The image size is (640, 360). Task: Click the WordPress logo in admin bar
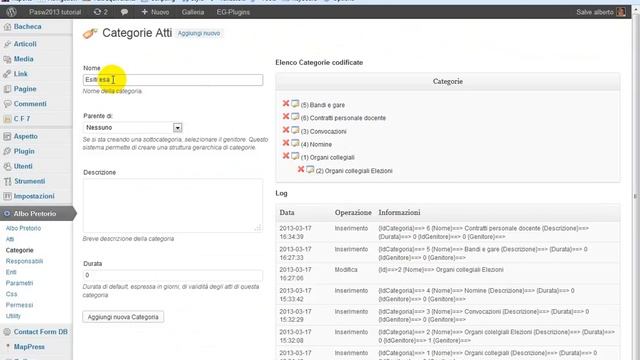(x=11, y=12)
